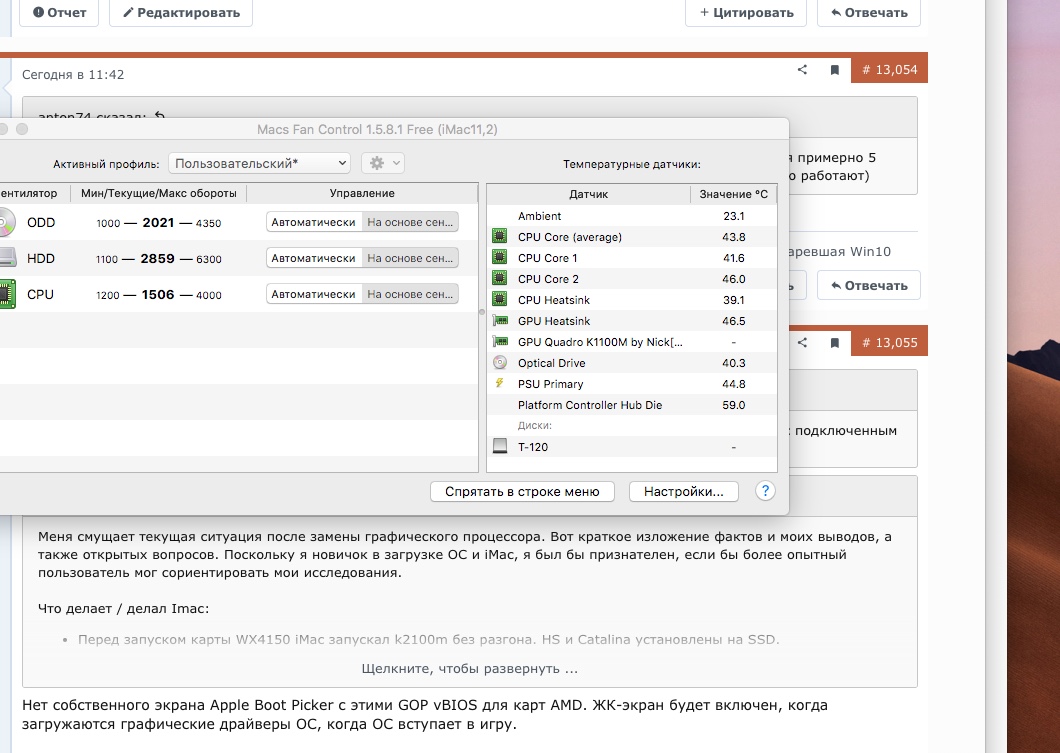Screen dimensions: 1060x753
Task: Open Настройки... button
Action: [x=683, y=491]
